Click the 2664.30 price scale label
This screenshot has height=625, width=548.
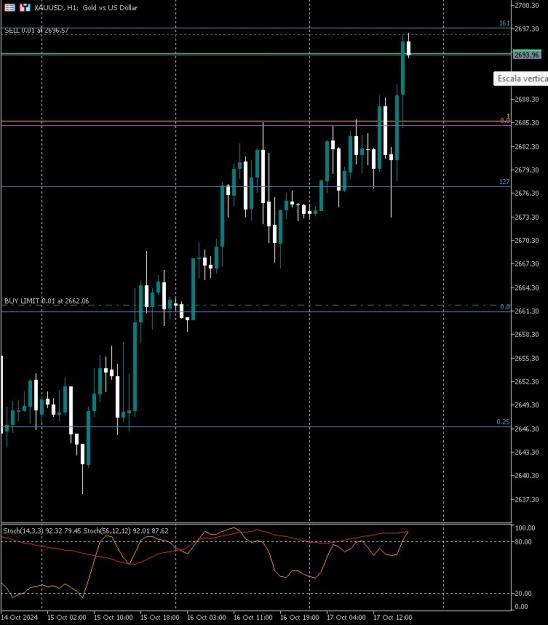(527, 287)
